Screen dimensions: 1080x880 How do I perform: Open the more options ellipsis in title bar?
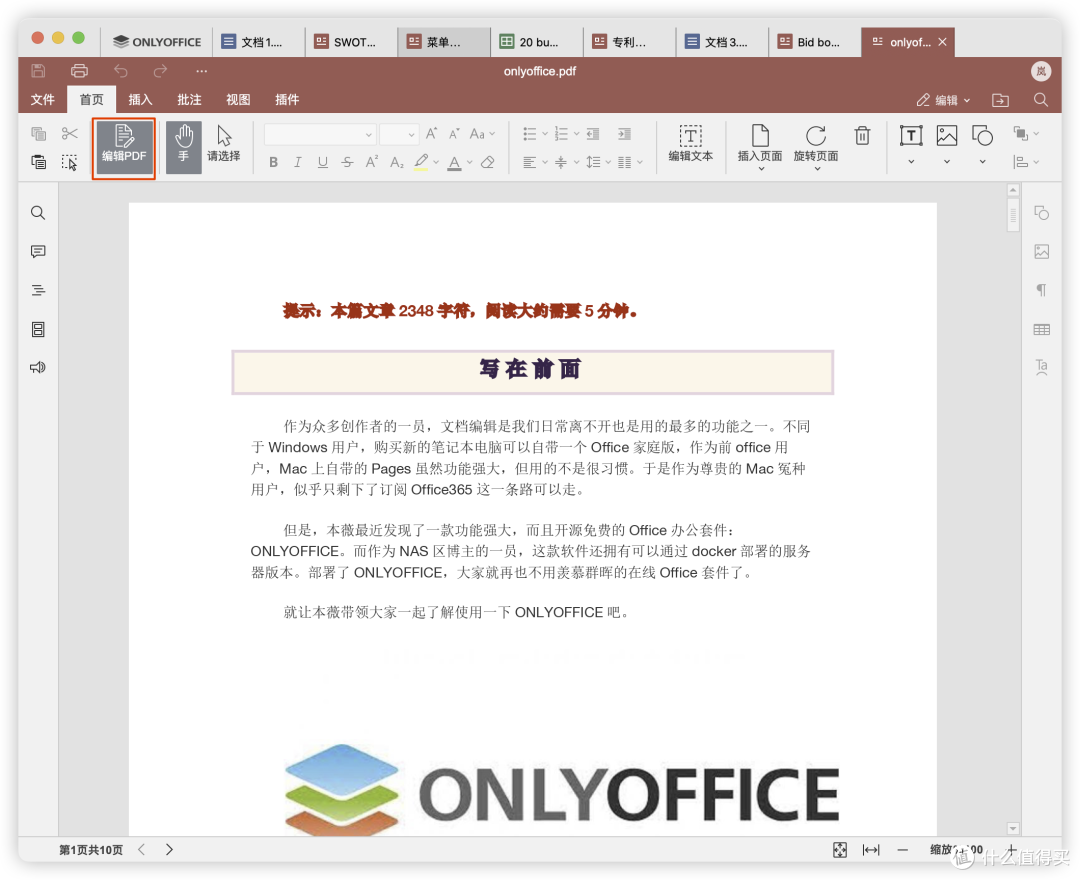point(201,71)
